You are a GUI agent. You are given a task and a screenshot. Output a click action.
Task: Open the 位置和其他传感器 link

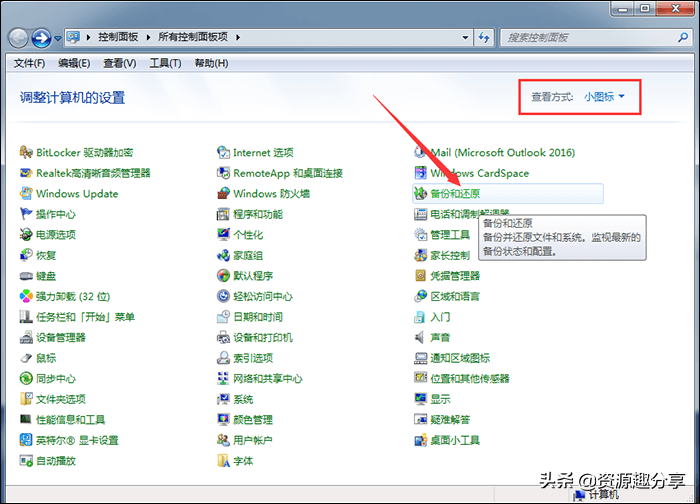[x=470, y=379]
